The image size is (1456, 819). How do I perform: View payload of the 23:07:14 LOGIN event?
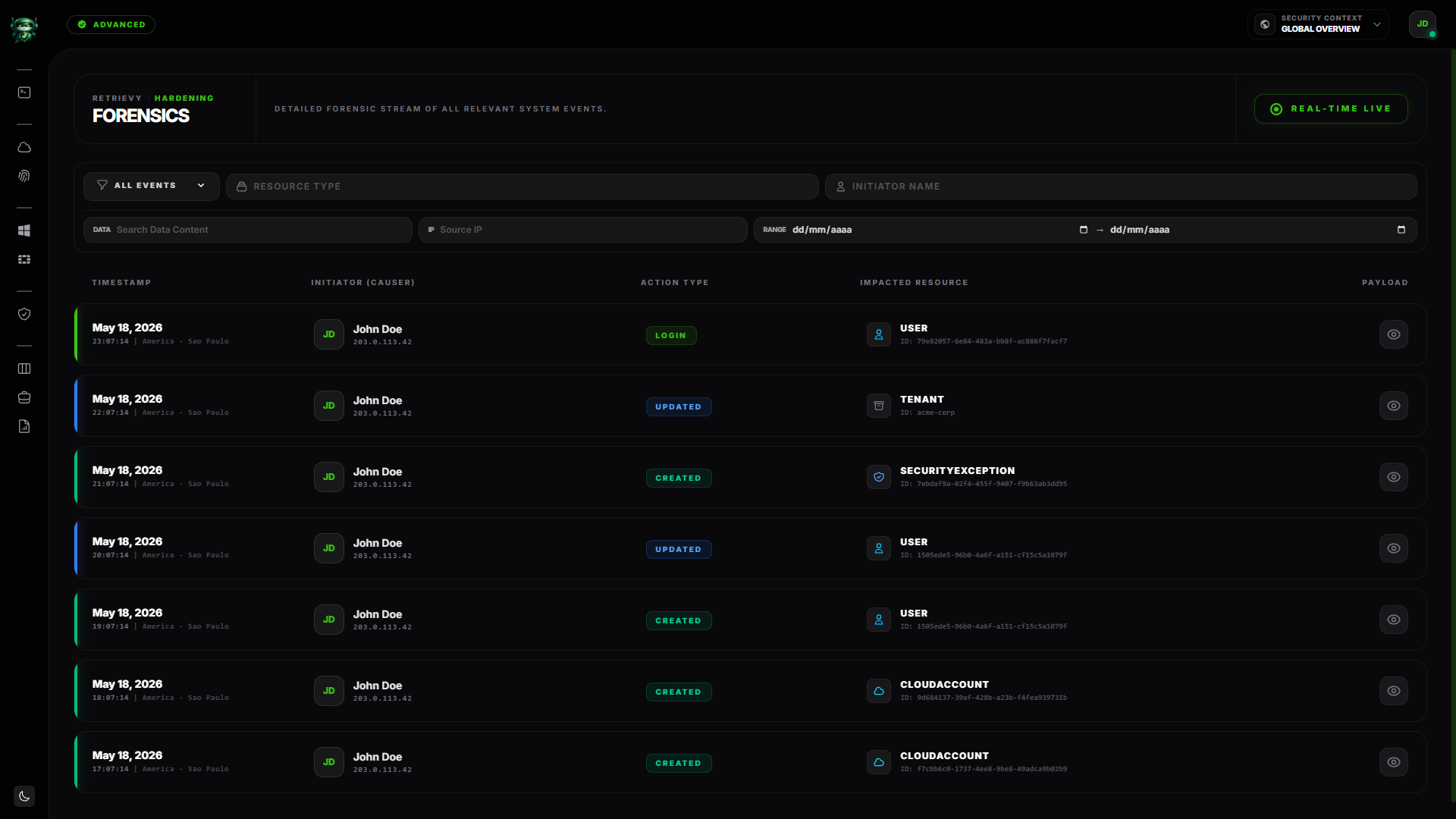[x=1394, y=334]
